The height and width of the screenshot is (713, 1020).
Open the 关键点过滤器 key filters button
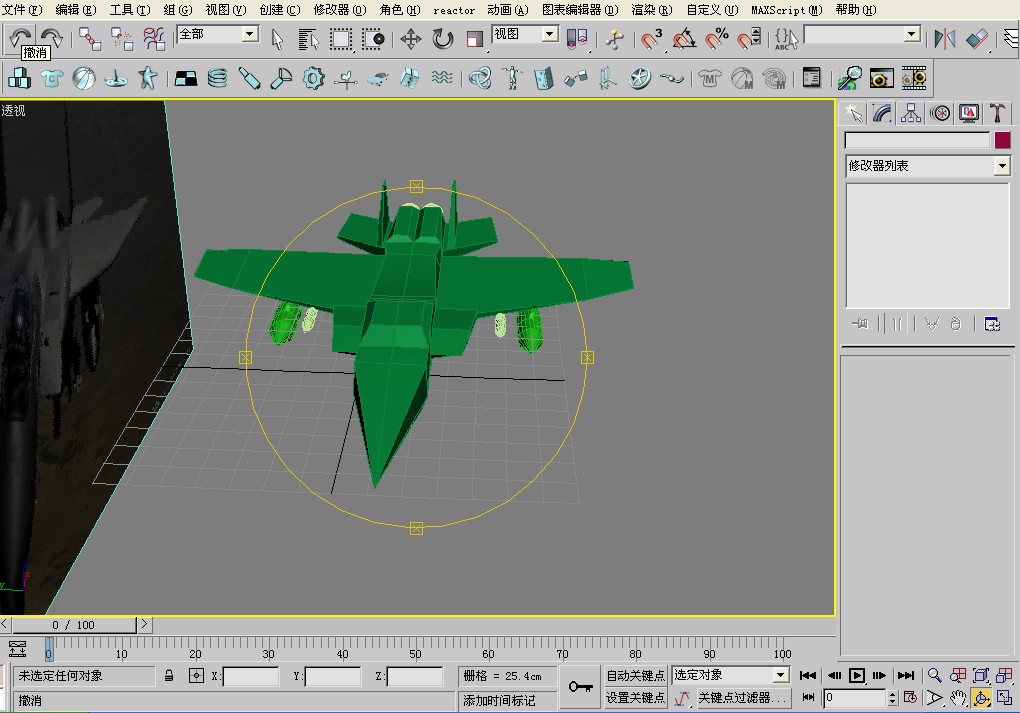[x=742, y=698]
